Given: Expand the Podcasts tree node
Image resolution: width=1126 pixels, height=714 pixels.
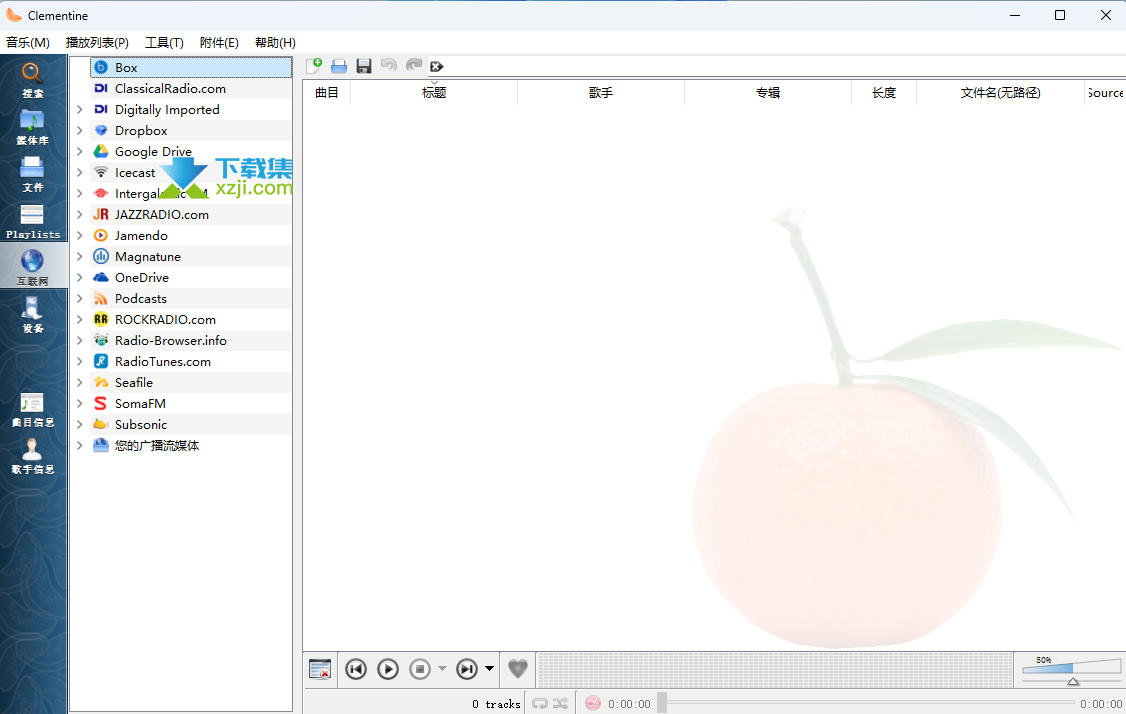Looking at the screenshot, I should tap(80, 299).
